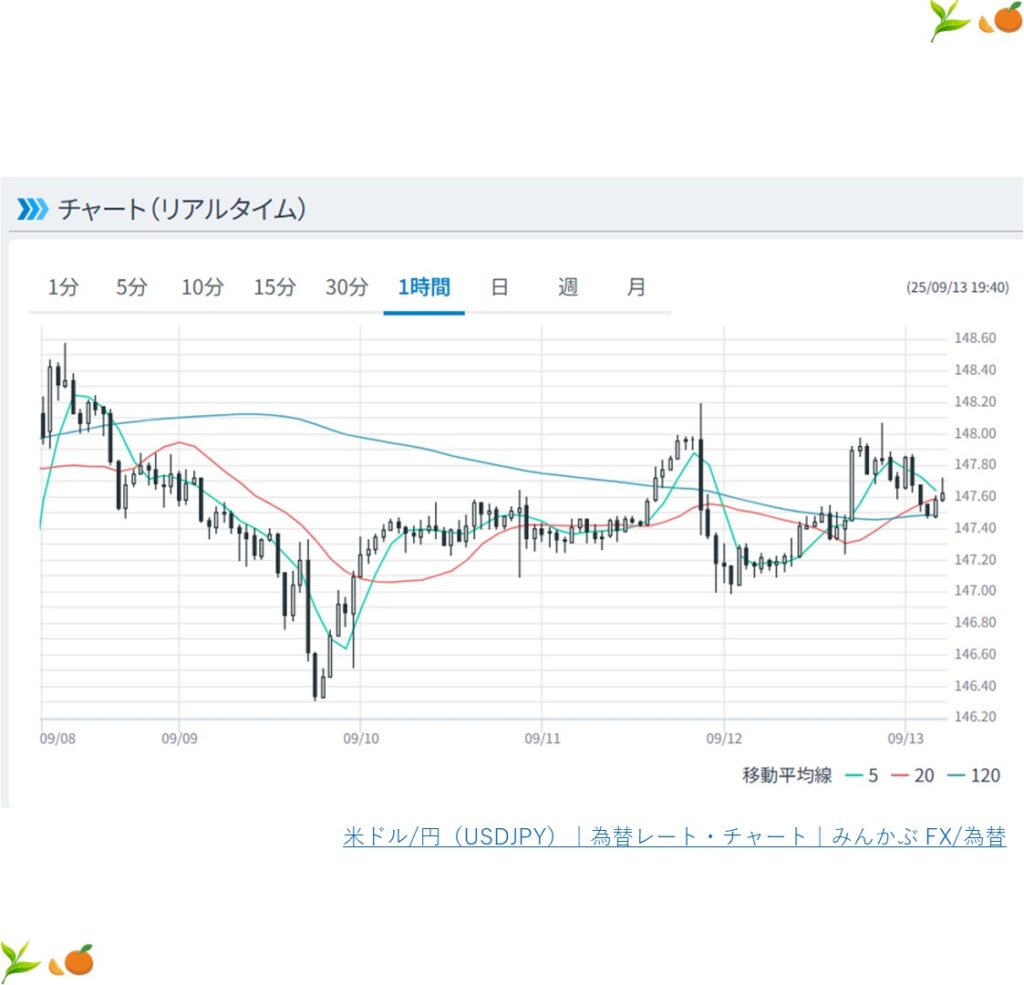The width and height of the screenshot is (1024, 985).
Task: Choose the 10分 chart interval
Action: click(x=202, y=288)
